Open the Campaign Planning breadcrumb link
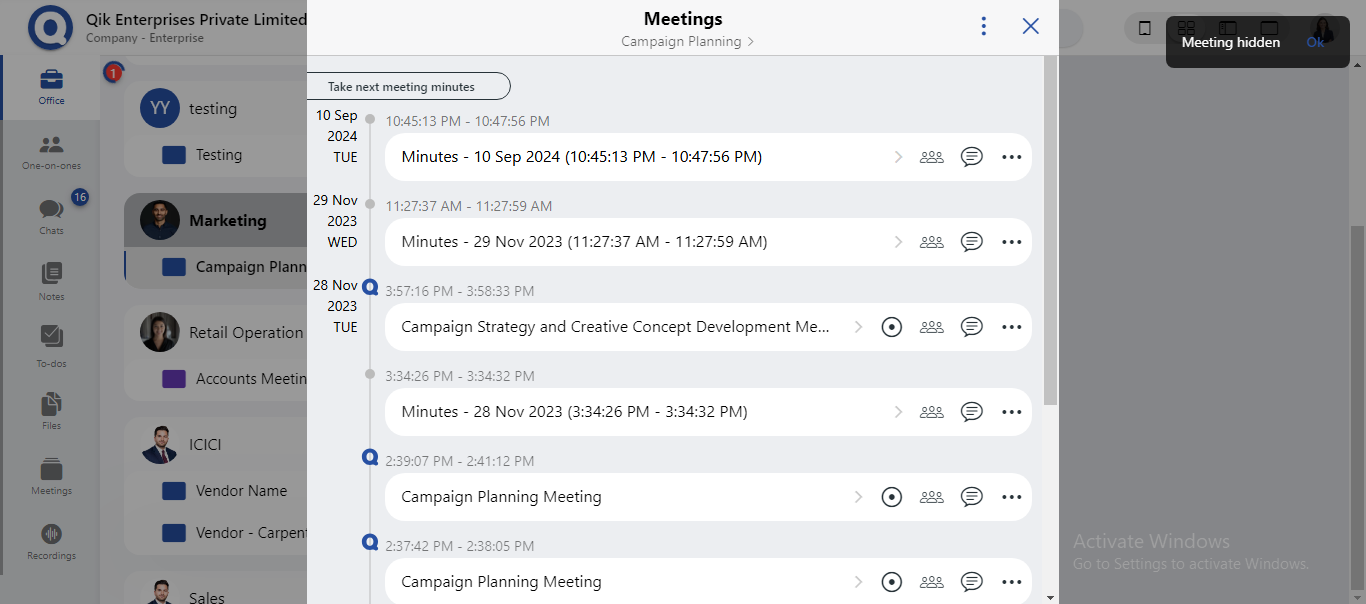 [681, 41]
